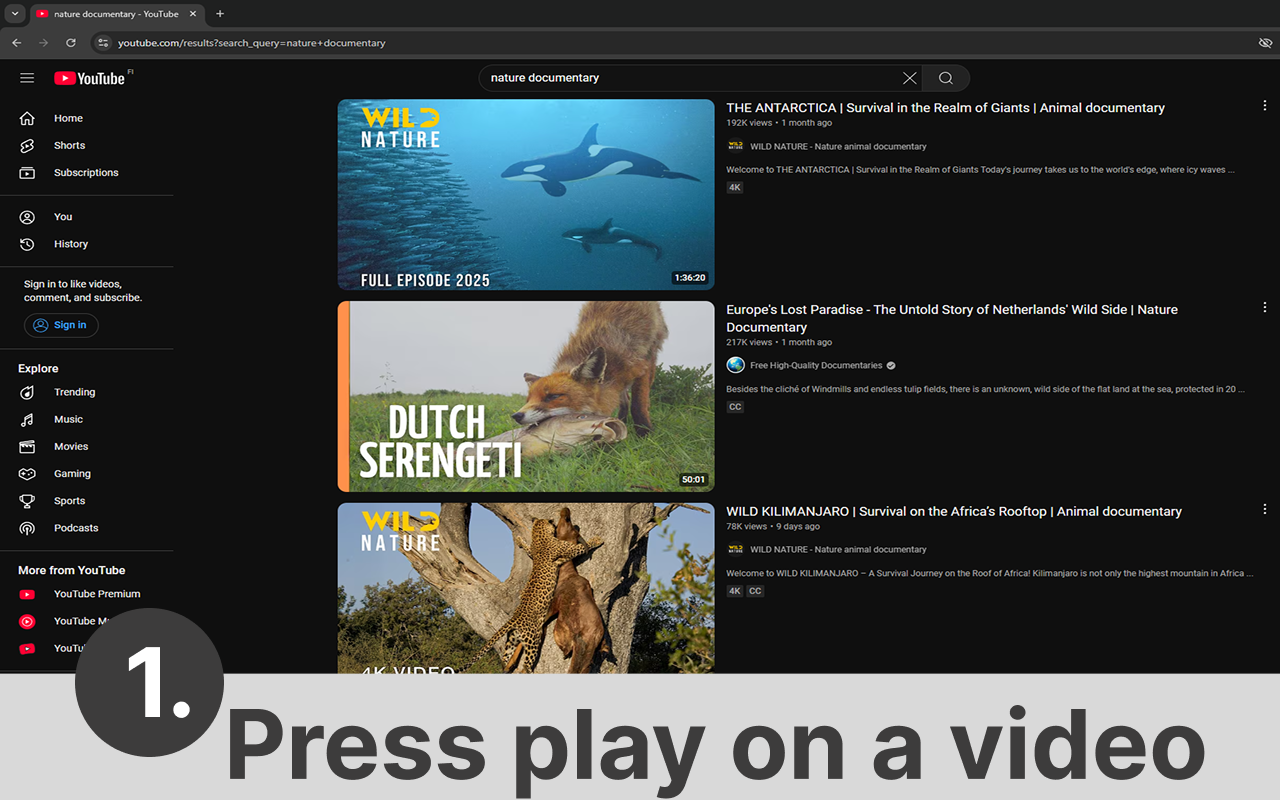Click the CC badge on Europe's Lost Paradise
1280x800 pixels.
click(735, 407)
